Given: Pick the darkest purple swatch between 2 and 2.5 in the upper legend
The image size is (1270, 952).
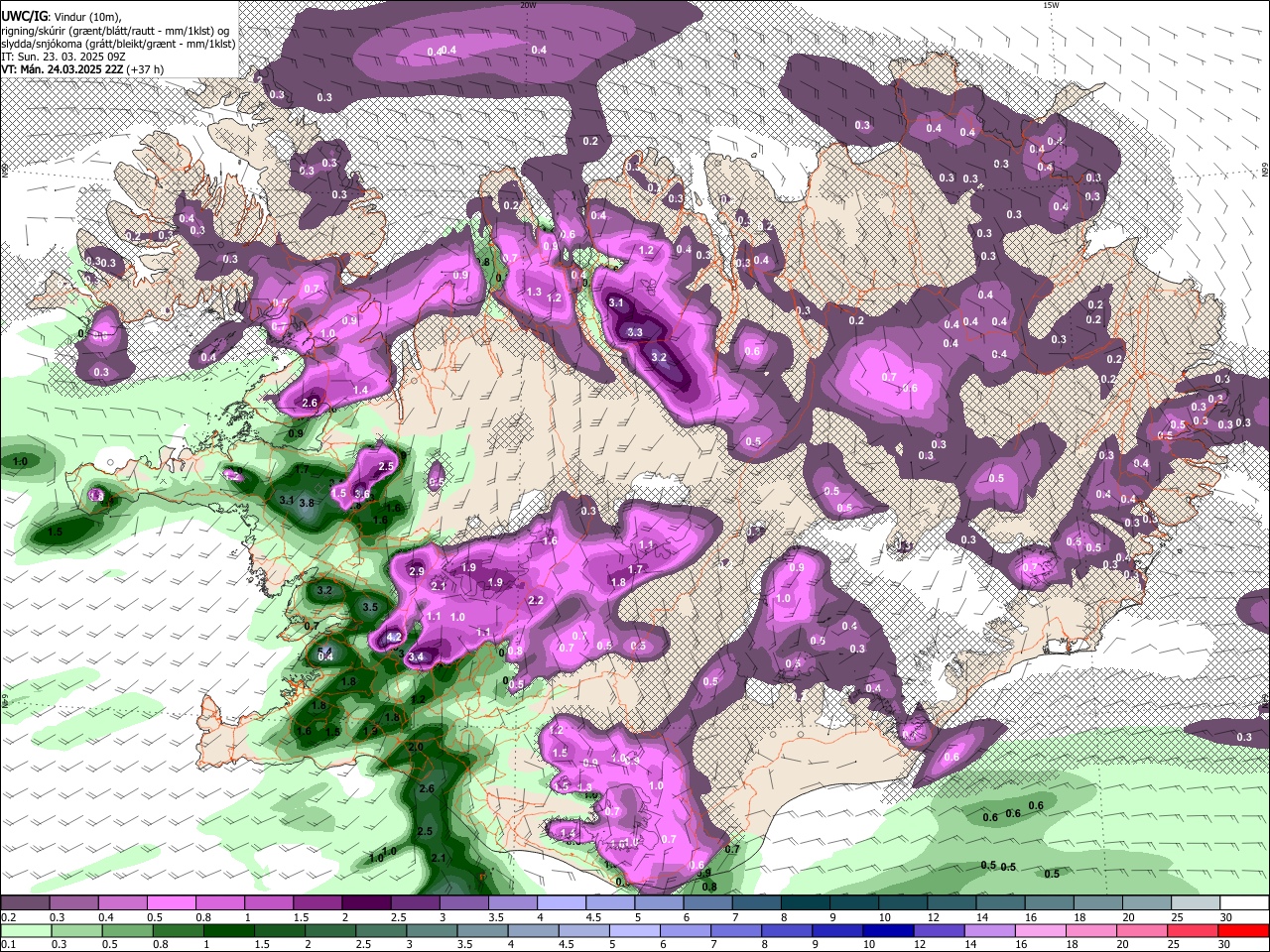Looking at the screenshot, I should click(365, 903).
